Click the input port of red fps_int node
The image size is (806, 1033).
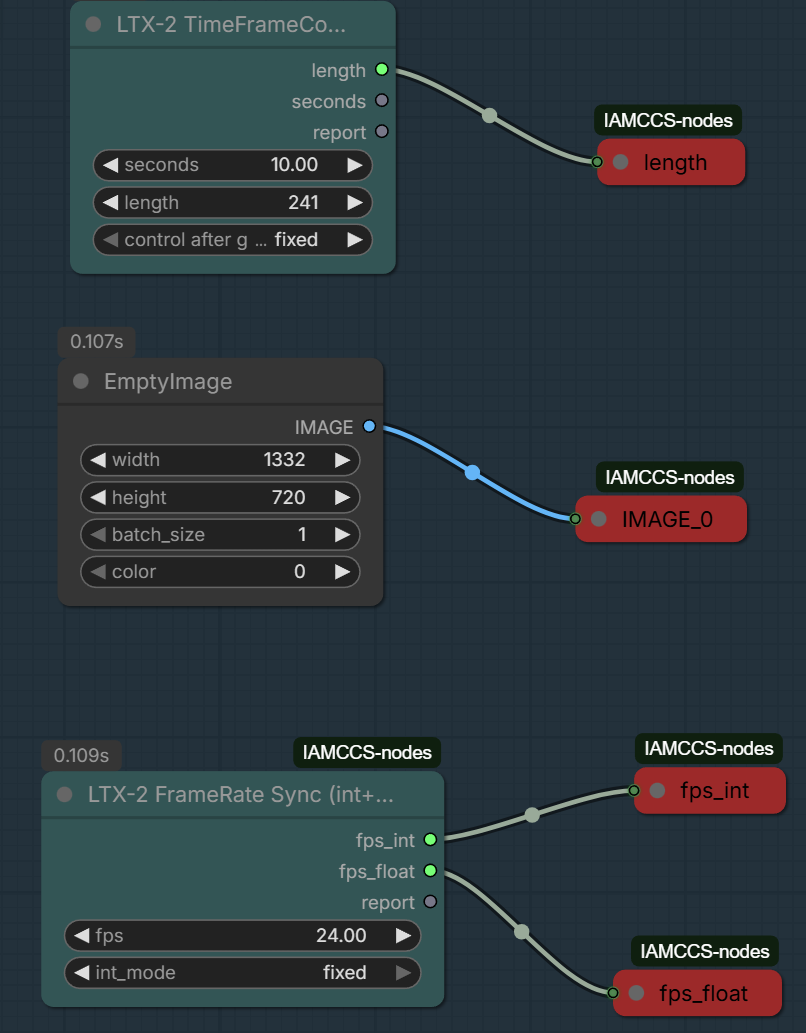[x=634, y=790]
